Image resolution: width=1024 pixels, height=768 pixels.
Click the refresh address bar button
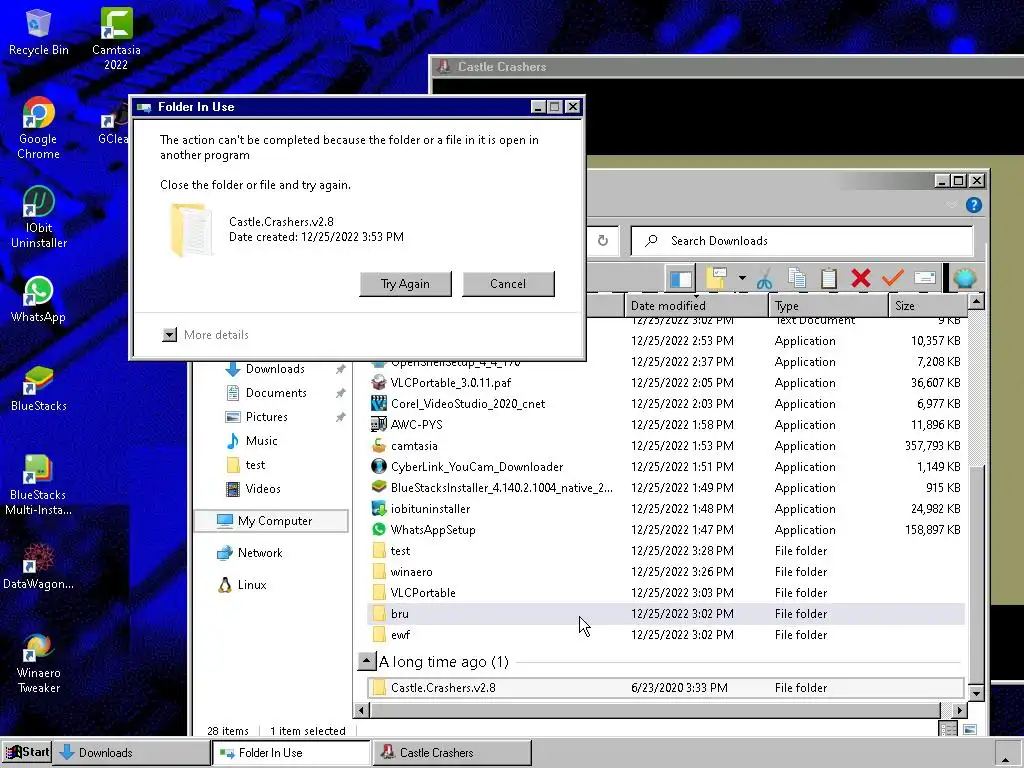pos(603,240)
